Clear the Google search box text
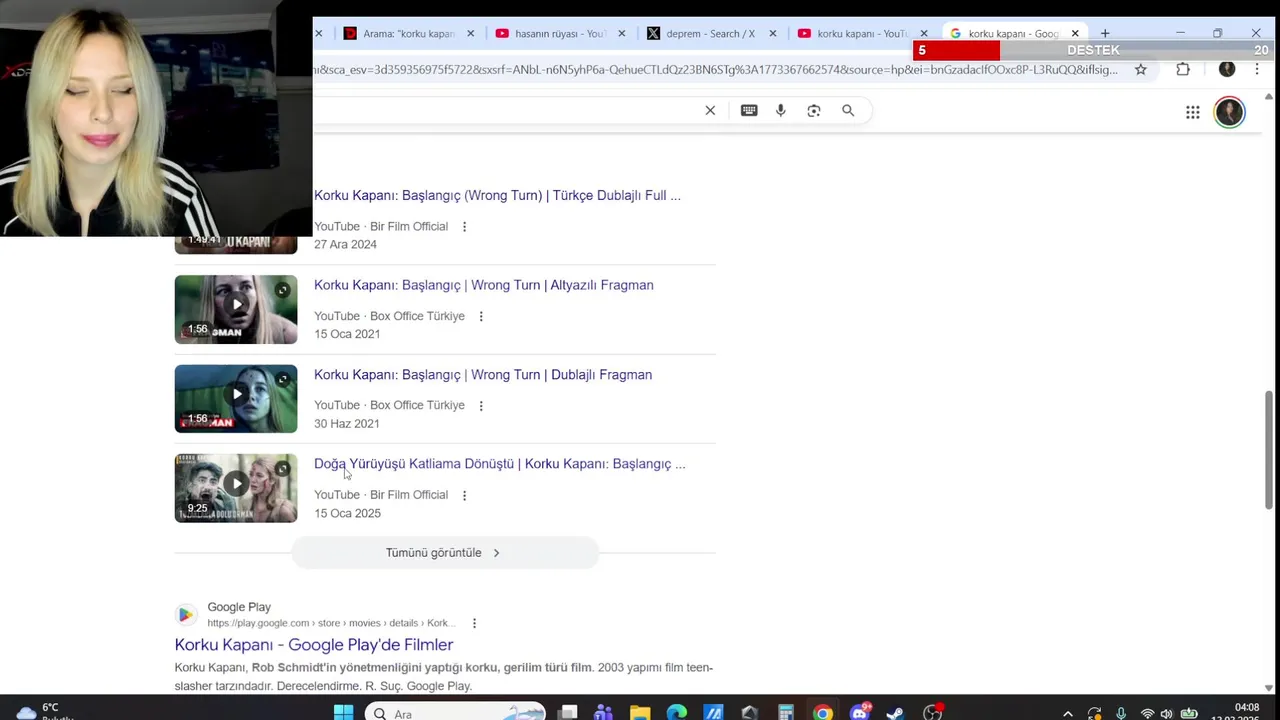This screenshot has width=1280, height=720. (x=710, y=110)
